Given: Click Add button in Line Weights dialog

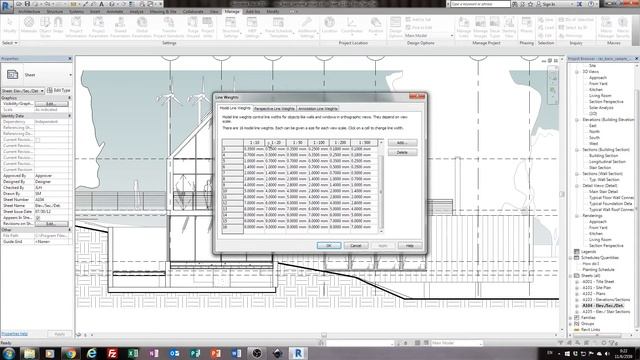Looking at the screenshot, I should pos(402,143).
